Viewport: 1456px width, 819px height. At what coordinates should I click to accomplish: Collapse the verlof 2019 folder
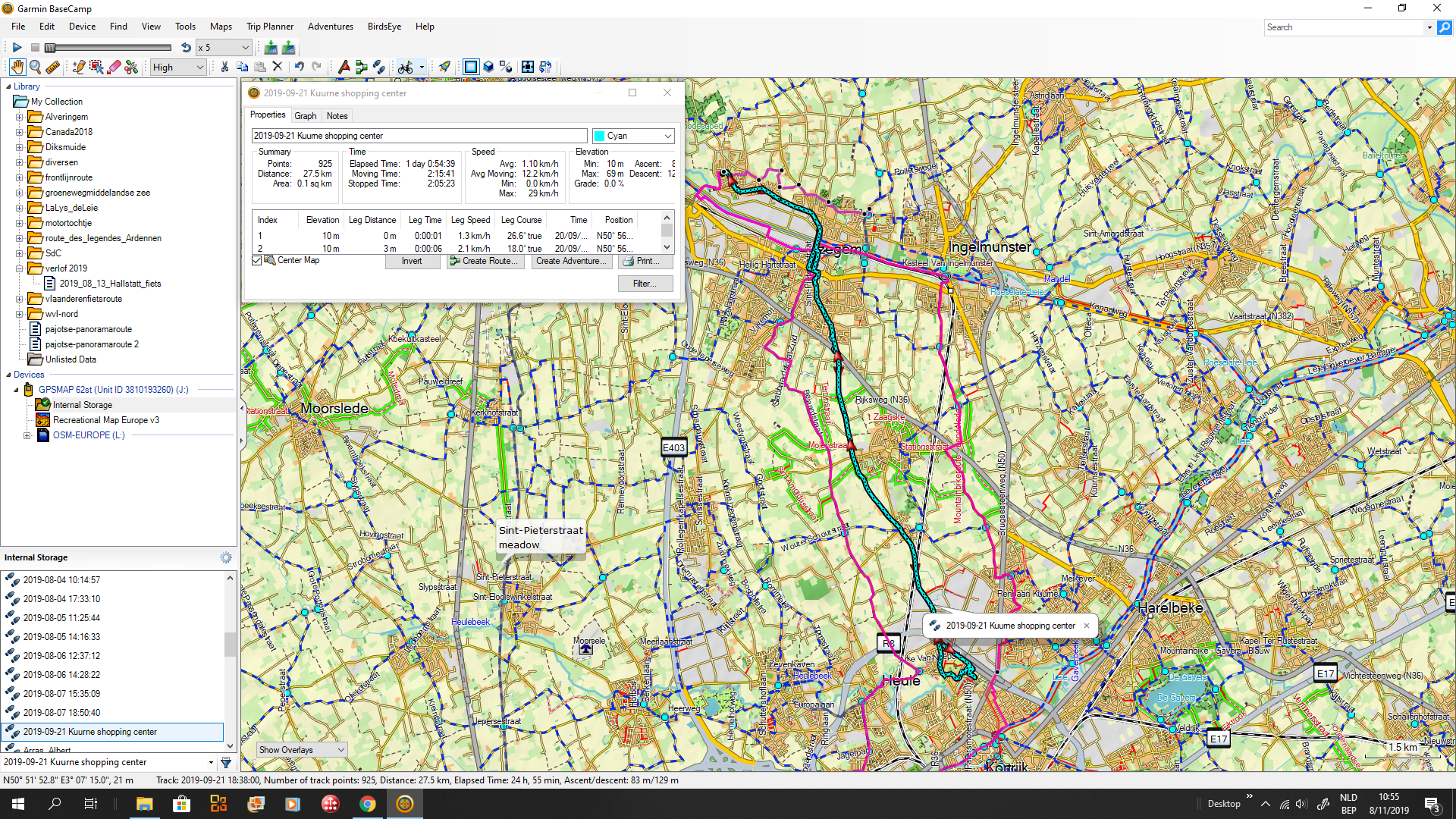20,268
